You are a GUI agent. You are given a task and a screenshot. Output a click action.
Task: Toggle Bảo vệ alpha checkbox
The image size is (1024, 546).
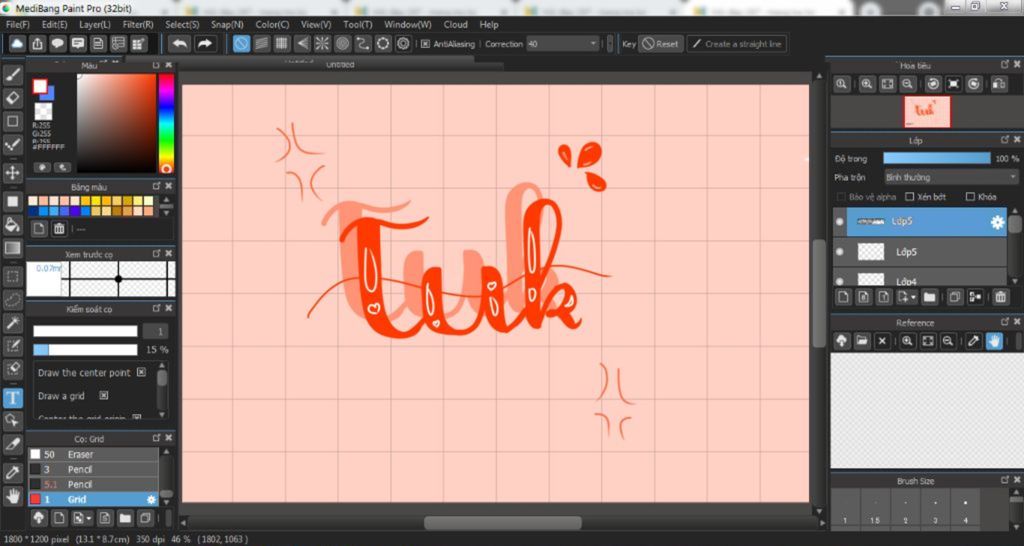[842, 197]
